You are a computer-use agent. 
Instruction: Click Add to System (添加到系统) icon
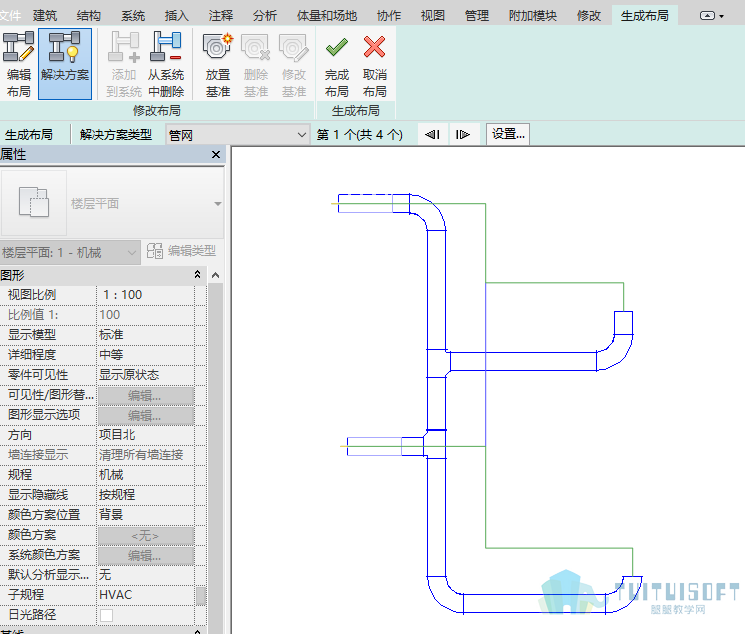(x=124, y=64)
